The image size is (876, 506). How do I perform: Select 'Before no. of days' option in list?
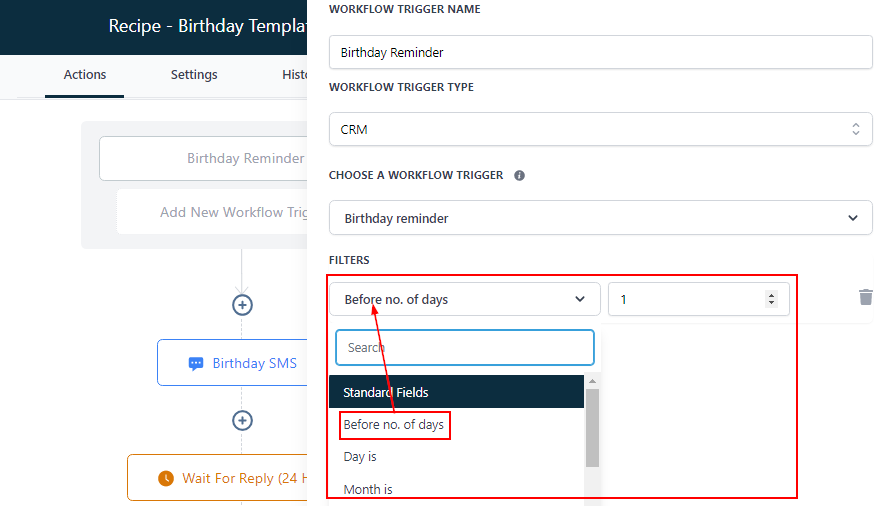pos(394,425)
